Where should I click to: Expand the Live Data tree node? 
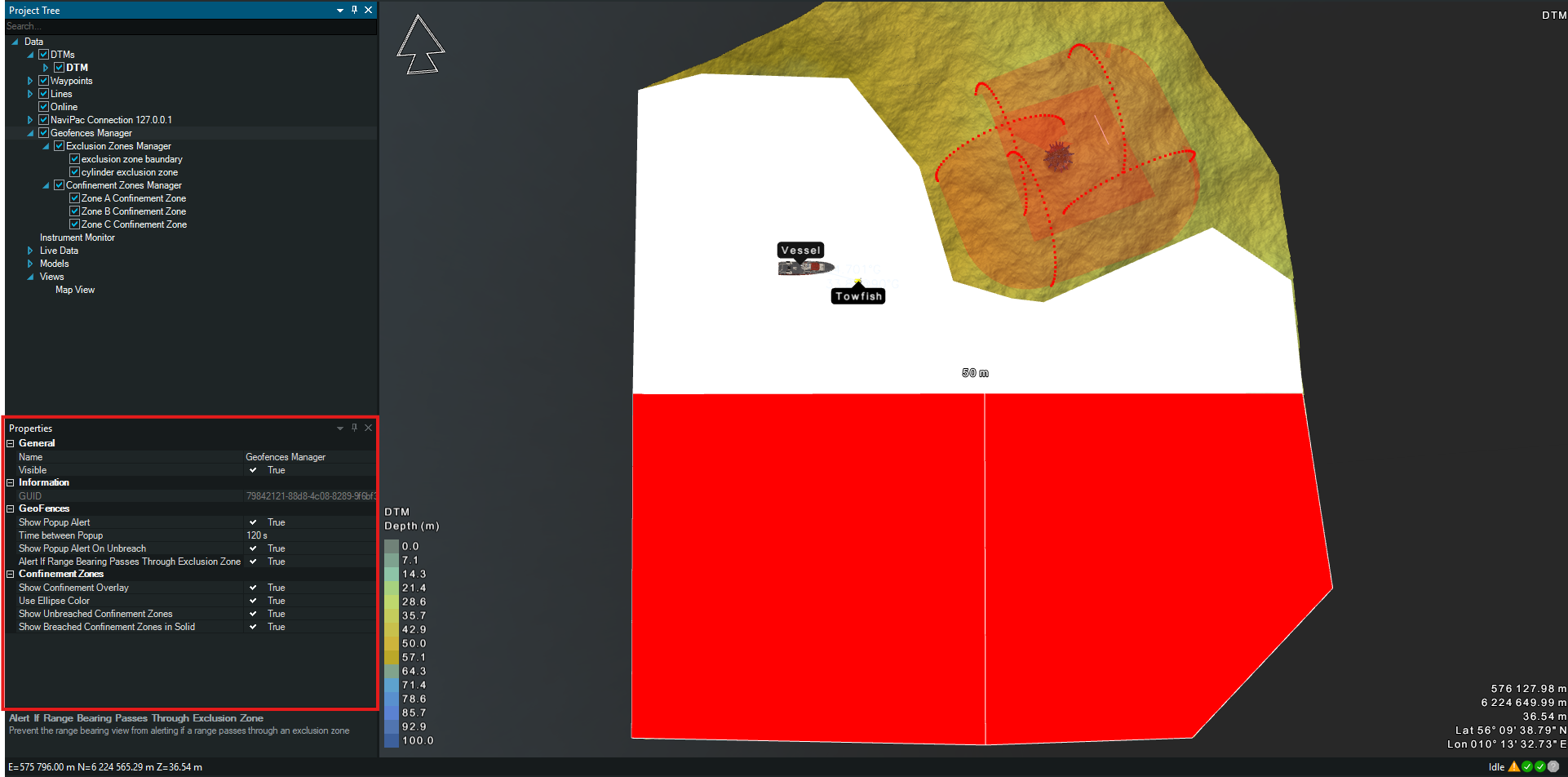click(x=30, y=251)
